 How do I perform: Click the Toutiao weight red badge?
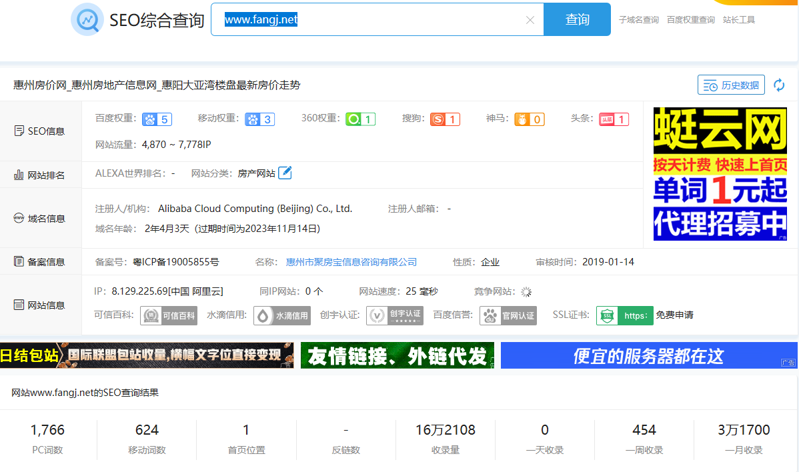coord(613,119)
